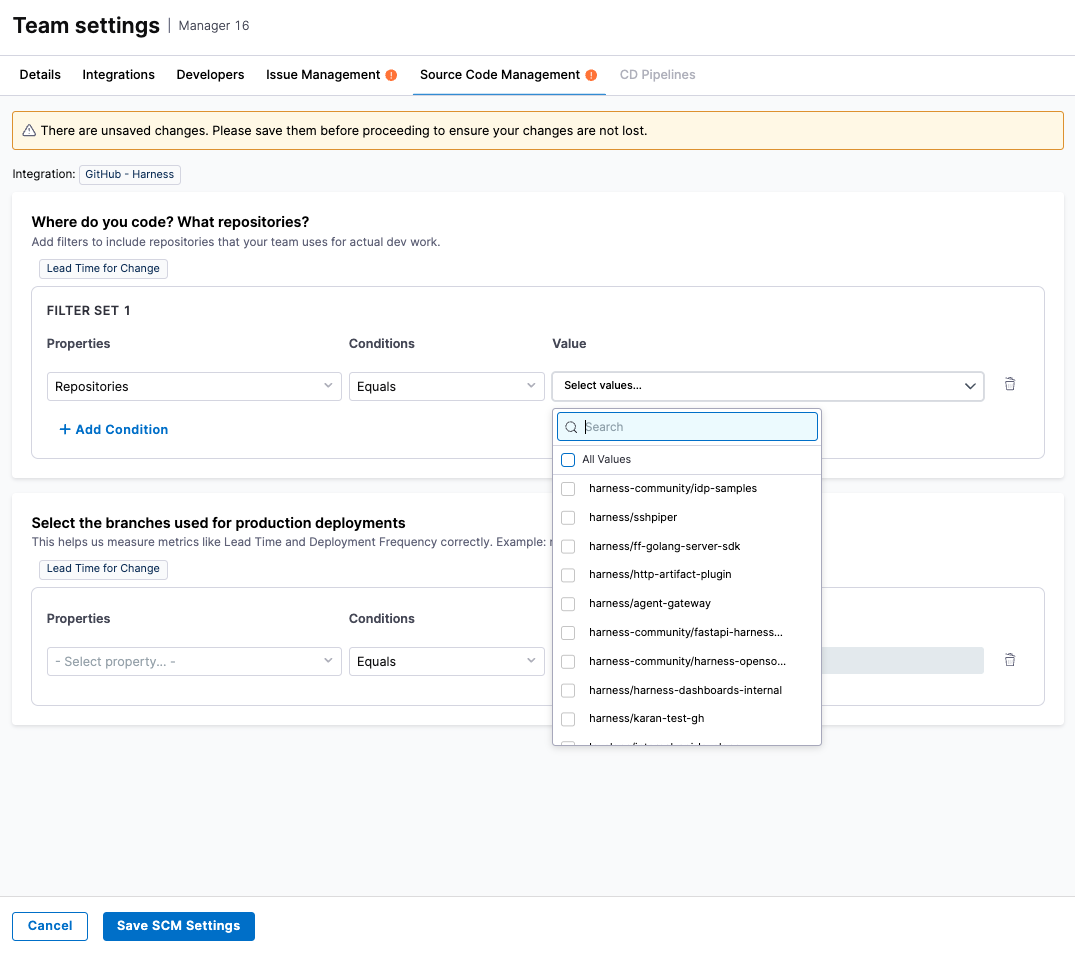Open the Repositories property dropdown
Screen dimensions: 1075x954
click(x=194, y=387)
